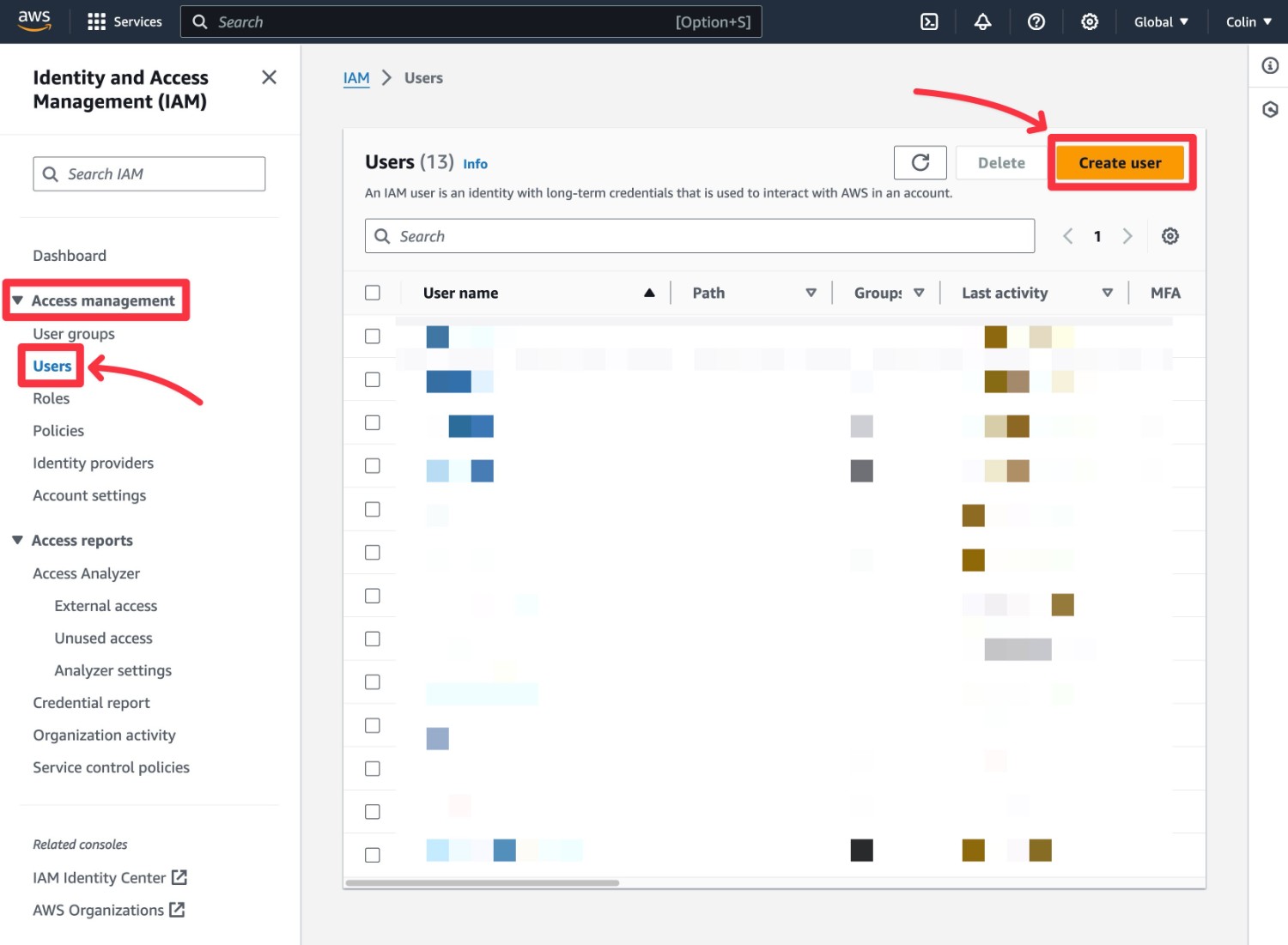Focus the users table Search field

[x=700, y=236]
